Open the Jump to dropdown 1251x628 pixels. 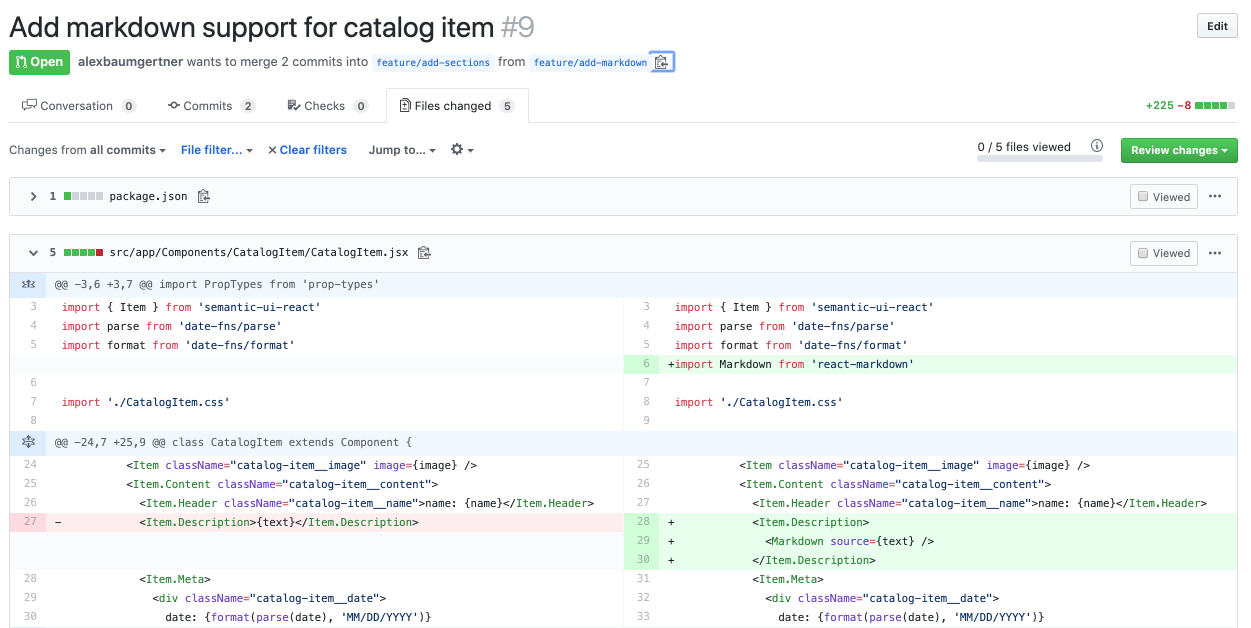pyautogui.click(x=402, y=150)
